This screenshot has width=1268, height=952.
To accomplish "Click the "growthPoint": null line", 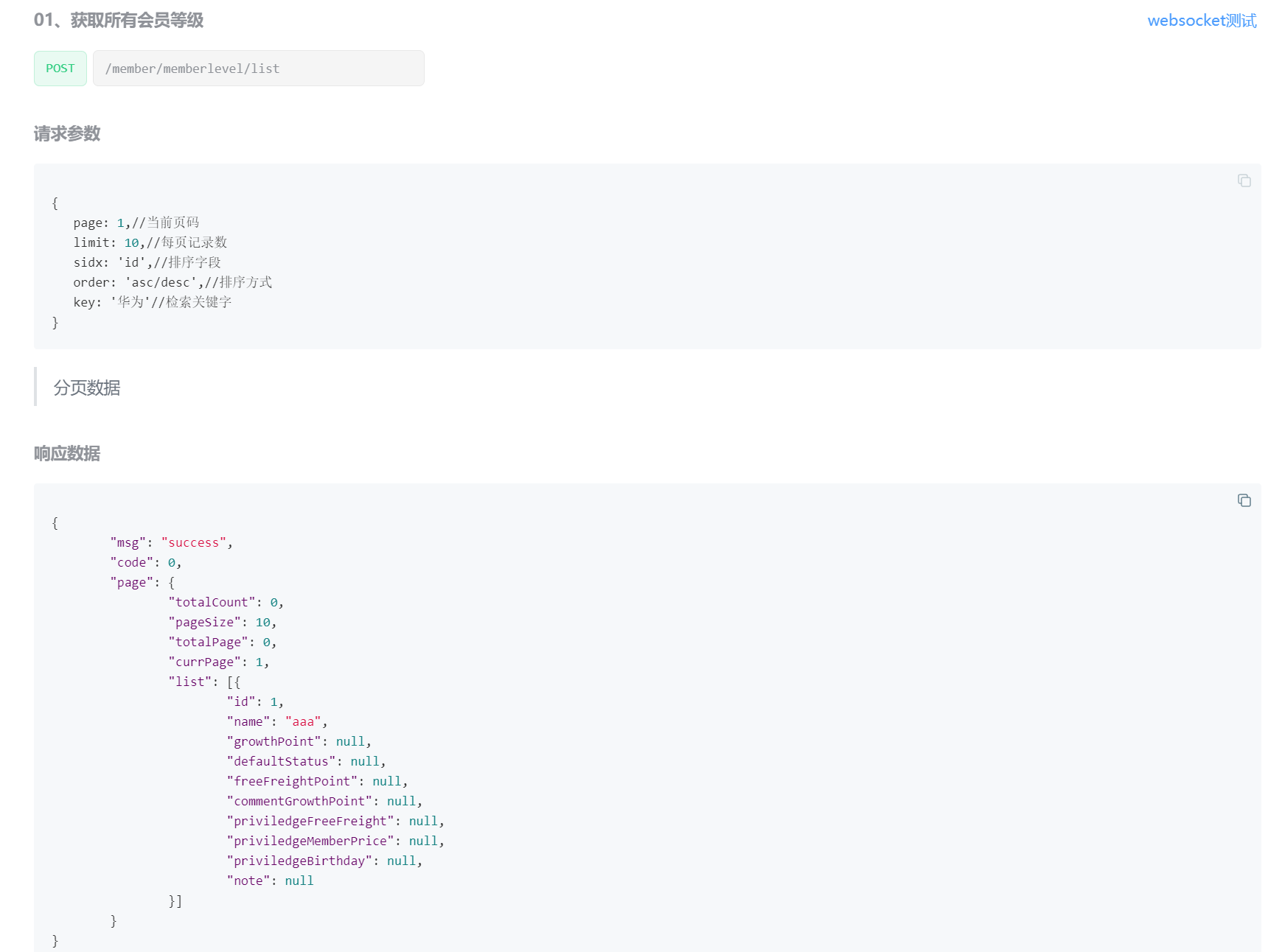I will tap(299, 741).
